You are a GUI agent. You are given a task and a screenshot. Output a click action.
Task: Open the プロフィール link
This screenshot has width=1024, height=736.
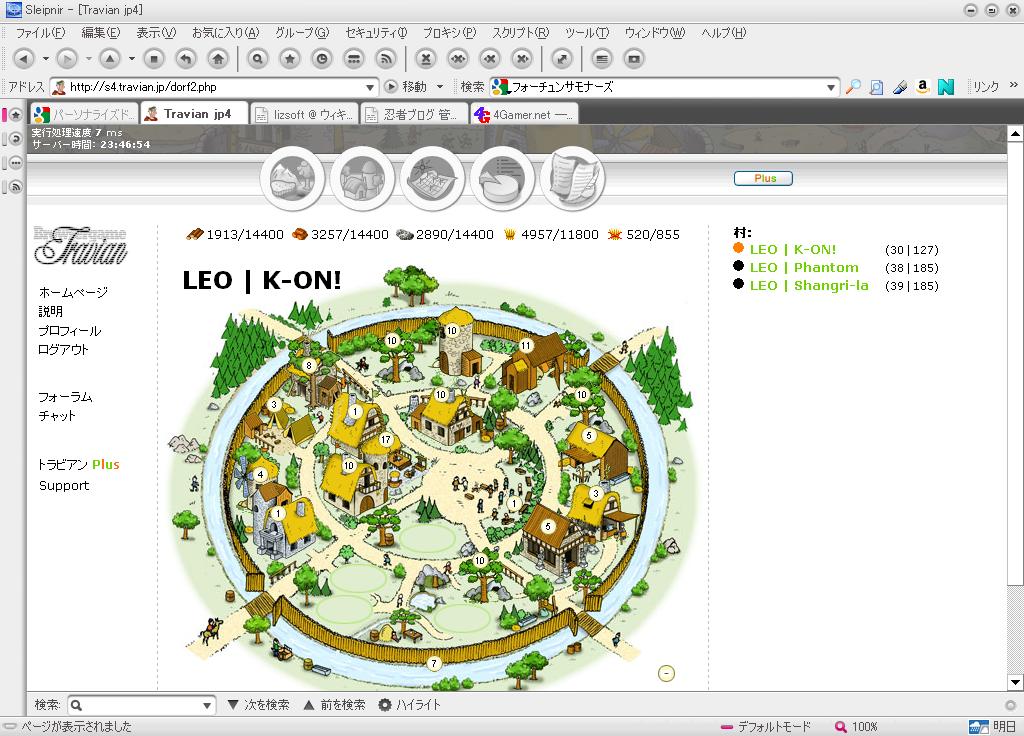(70, 330)
